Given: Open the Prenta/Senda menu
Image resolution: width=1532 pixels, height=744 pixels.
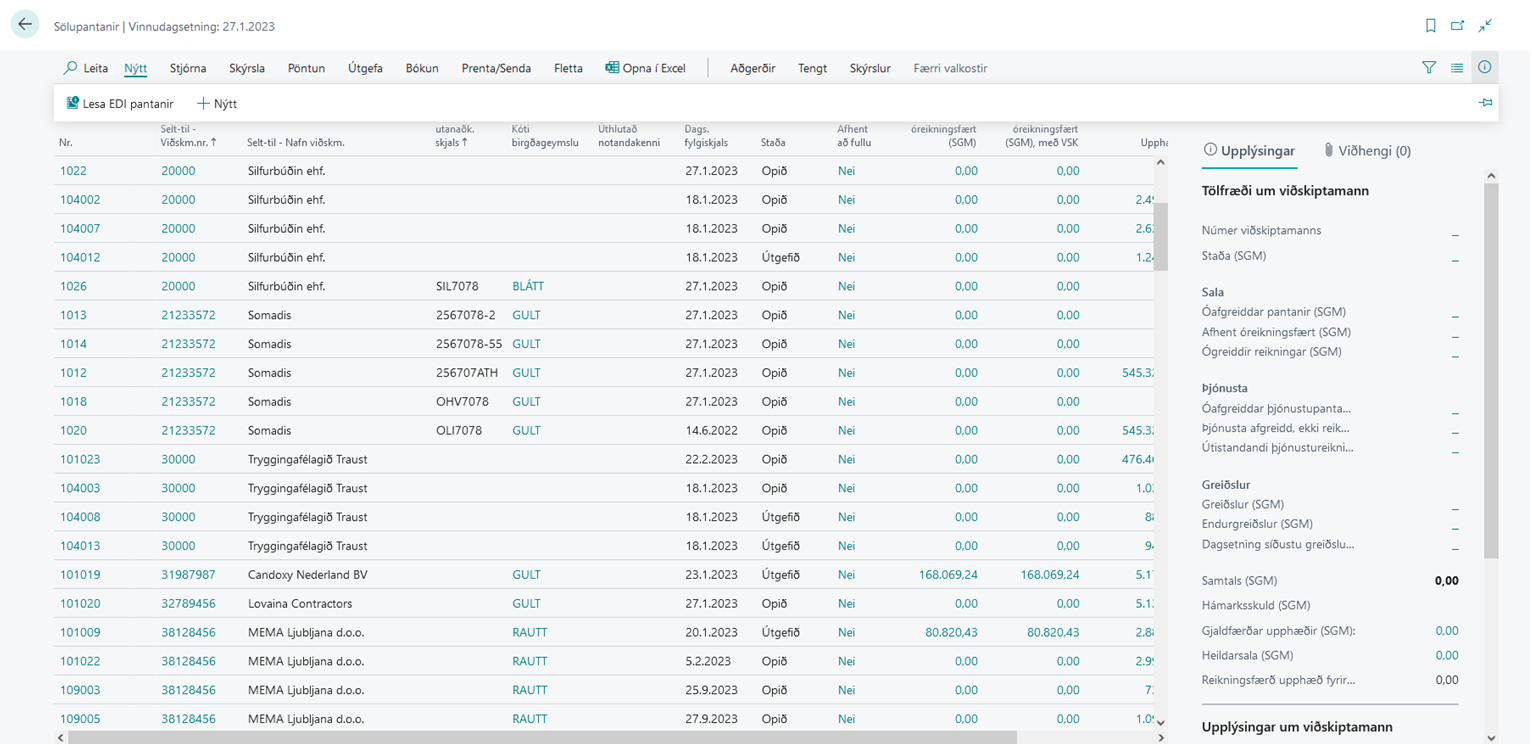Looking at the screenshot, I should (496, 69).
